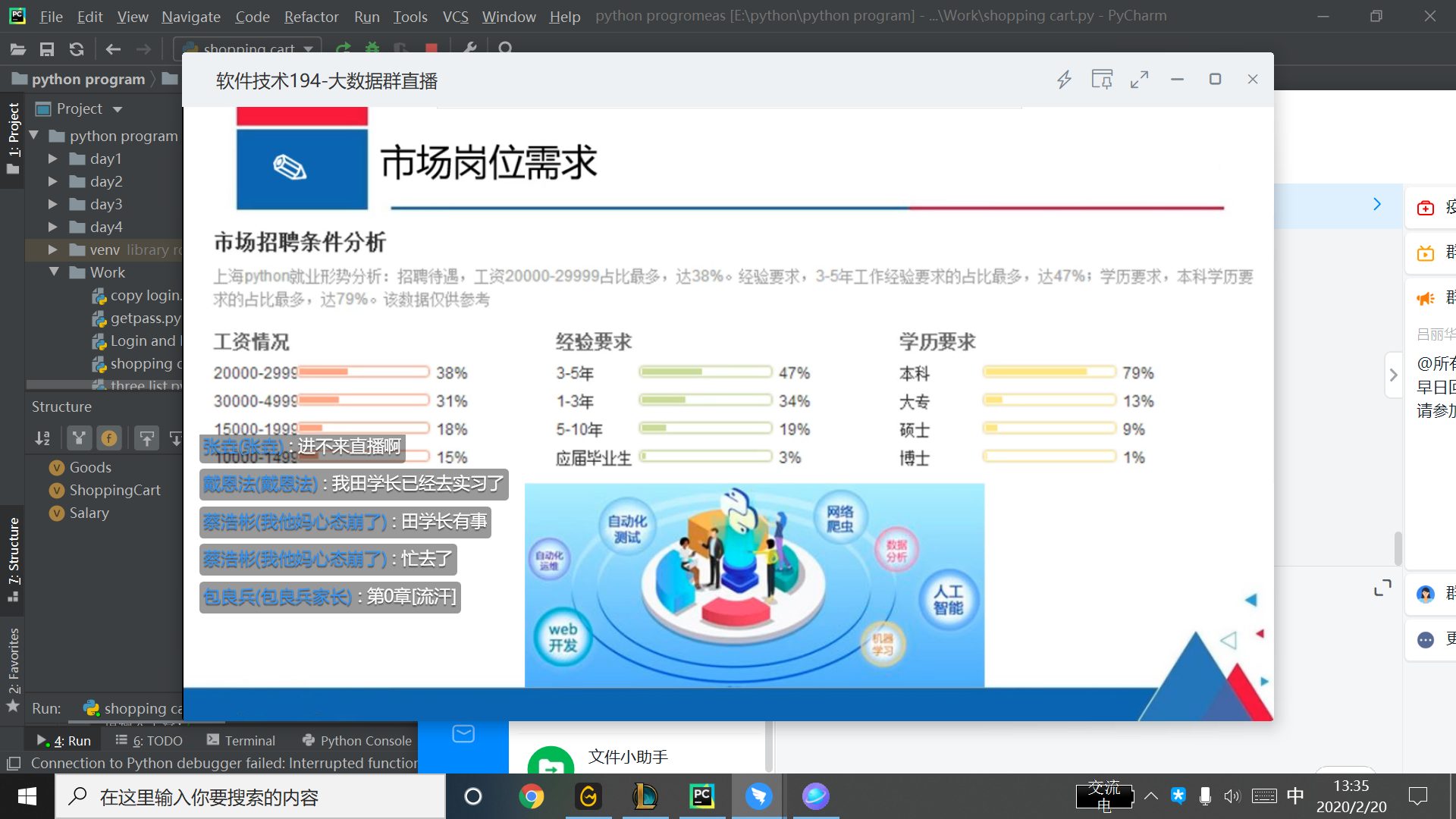Stop the running process with red square icon
The height and width of the screenshot is (819, 1456).
(x=431, y=49)
